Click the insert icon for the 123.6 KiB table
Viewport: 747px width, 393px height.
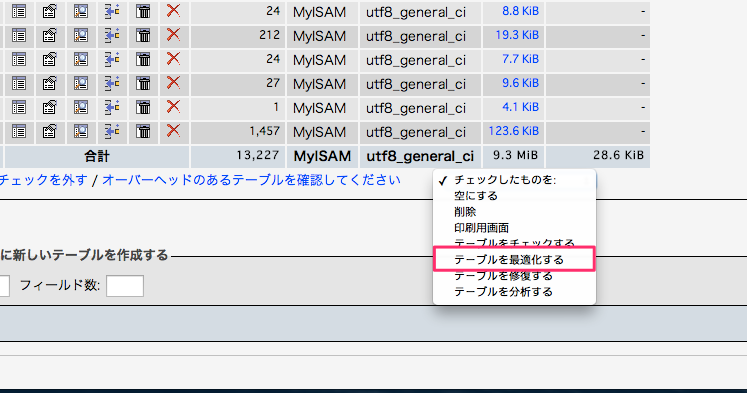tap(112, 131)
